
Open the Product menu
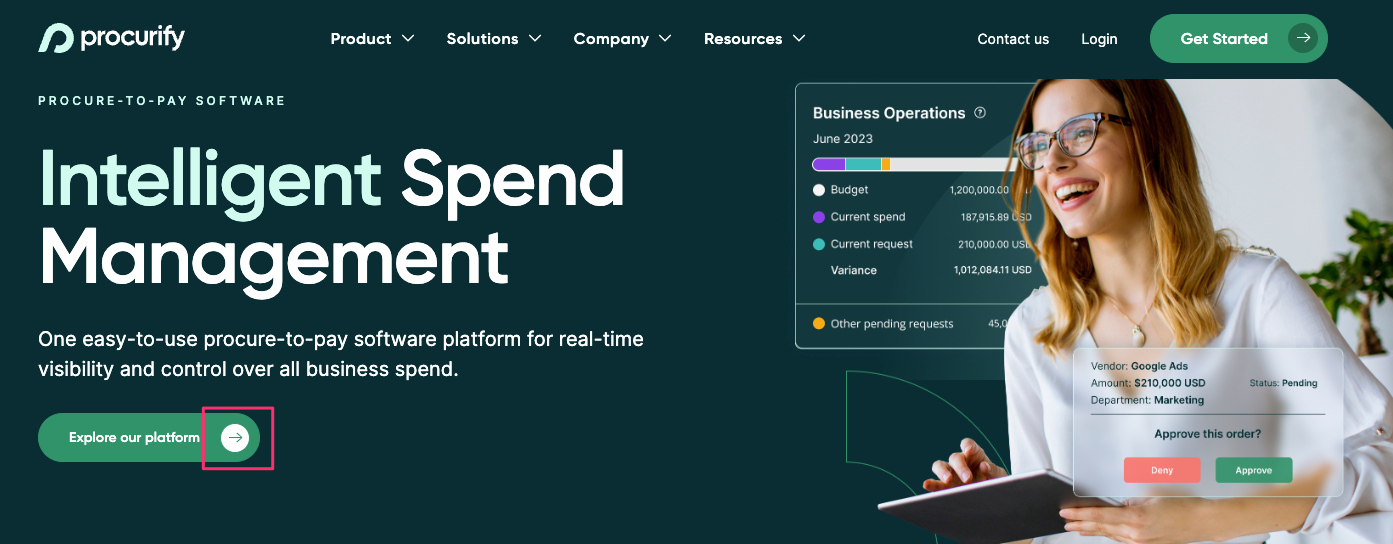coord(372,39)
